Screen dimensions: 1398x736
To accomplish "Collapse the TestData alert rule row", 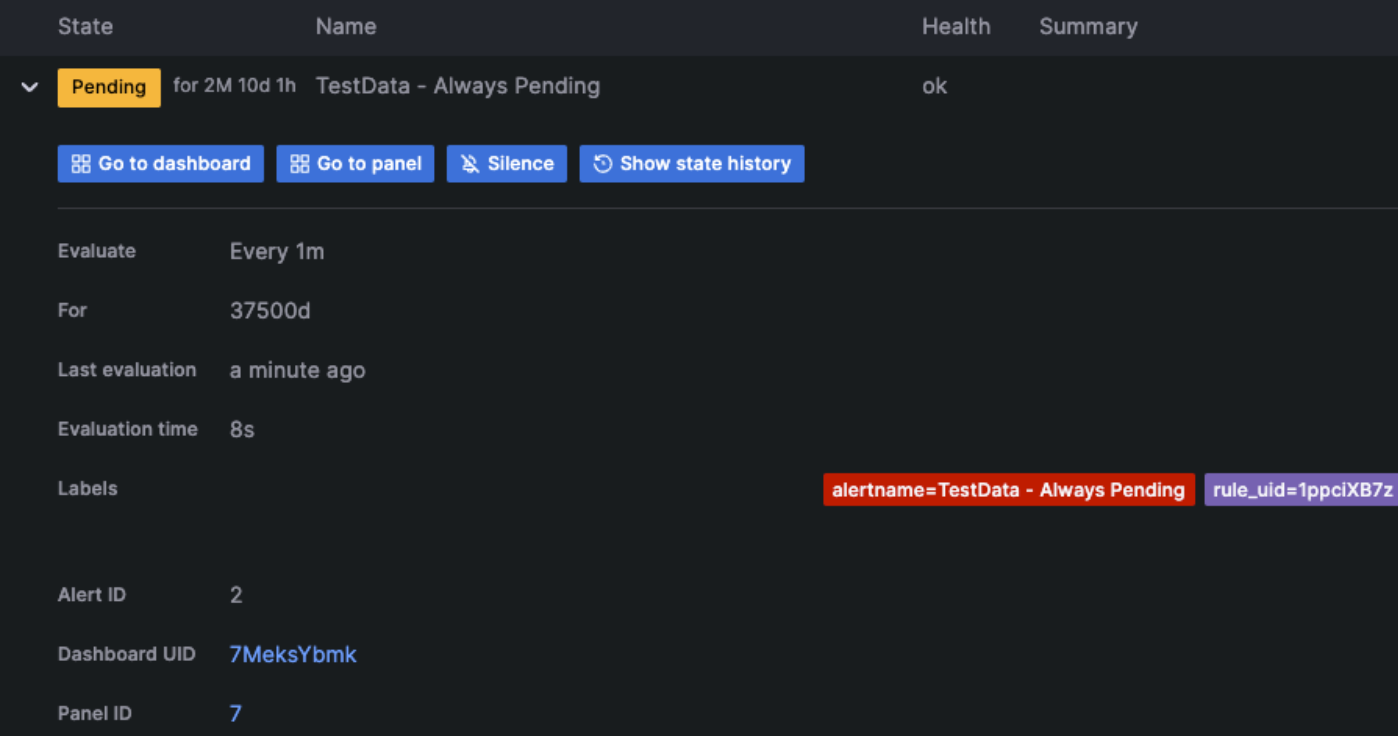I will (x=29, y=87).
